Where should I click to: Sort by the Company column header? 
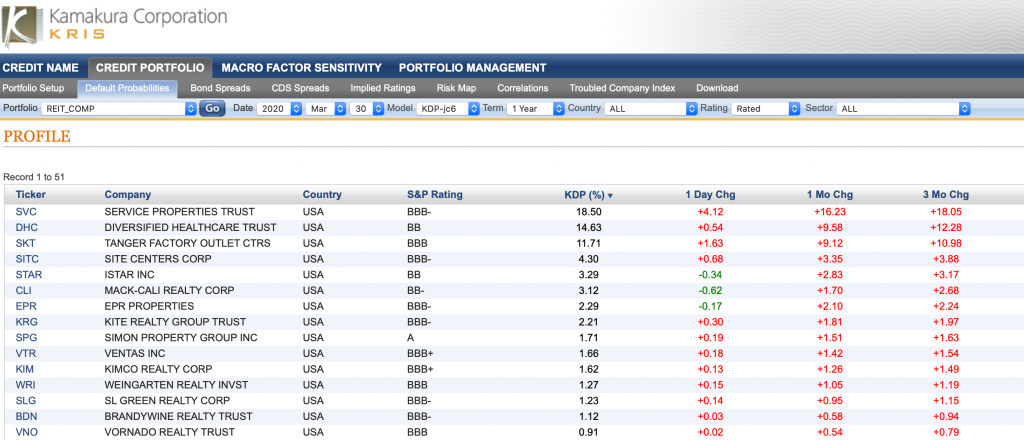click(127, 195)
